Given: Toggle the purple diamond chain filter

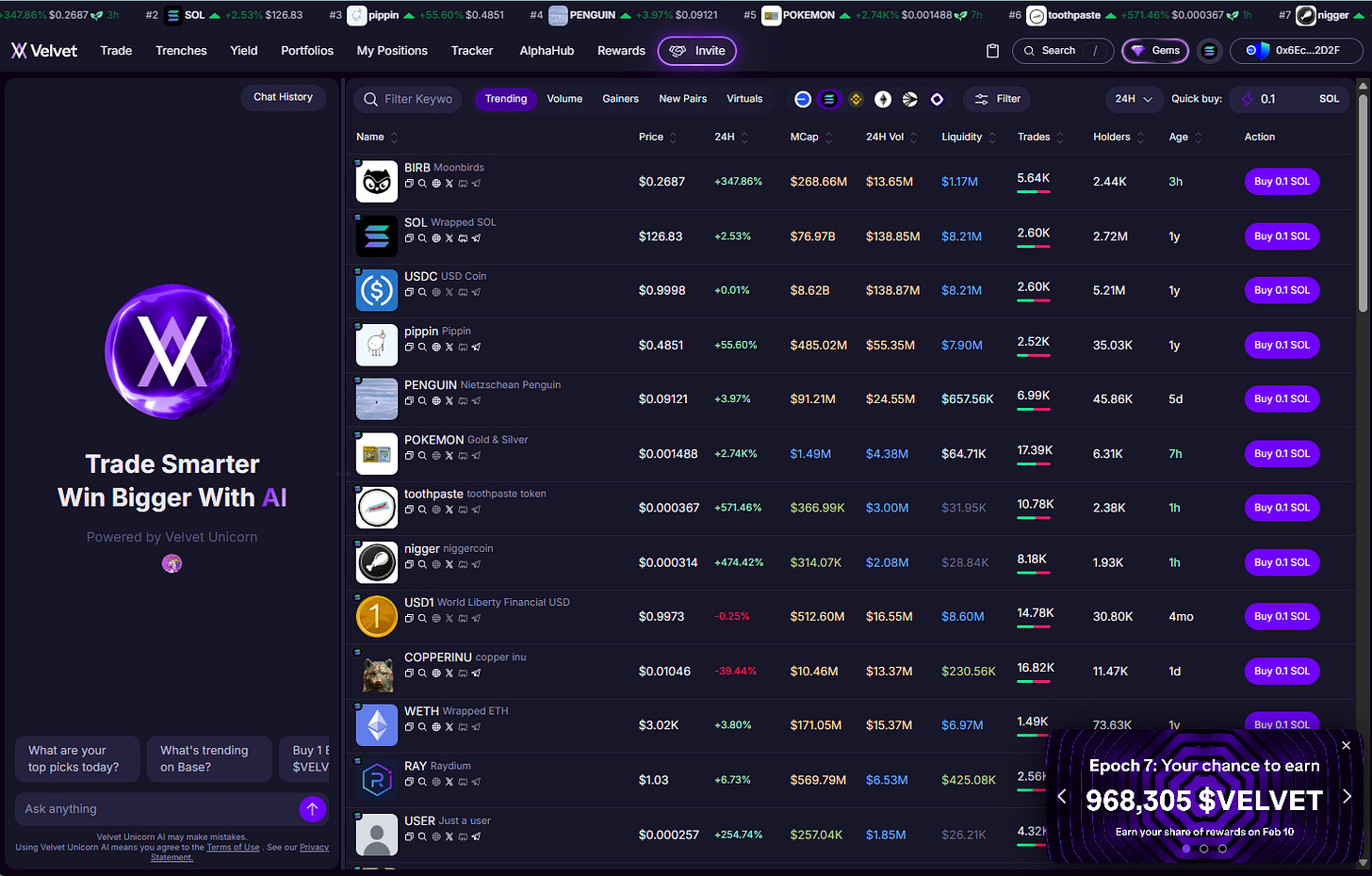Looking at the screenshot, I should (x=937, y=99).
